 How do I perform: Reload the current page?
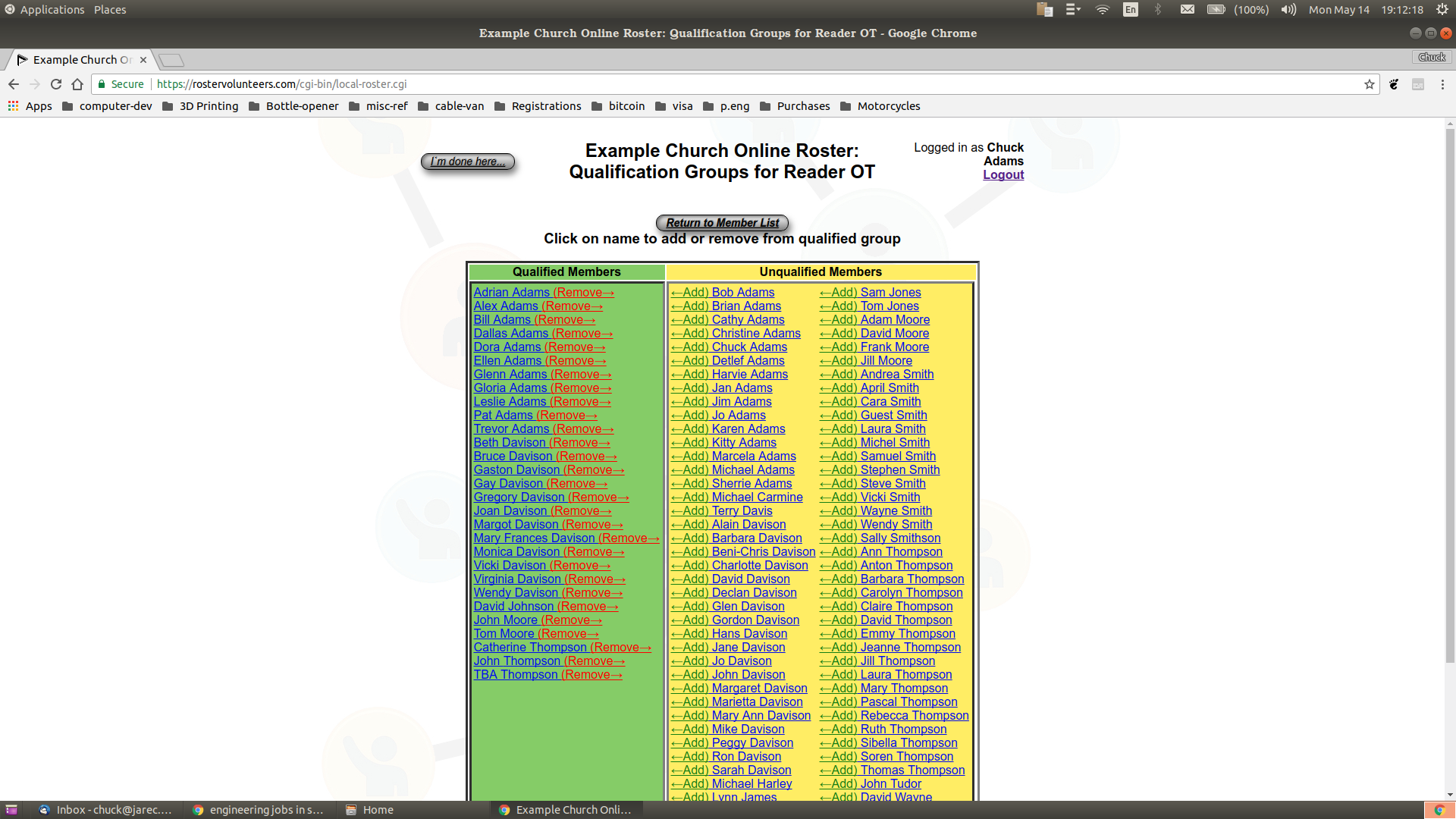pyautogui.click(x=56, y=84)
